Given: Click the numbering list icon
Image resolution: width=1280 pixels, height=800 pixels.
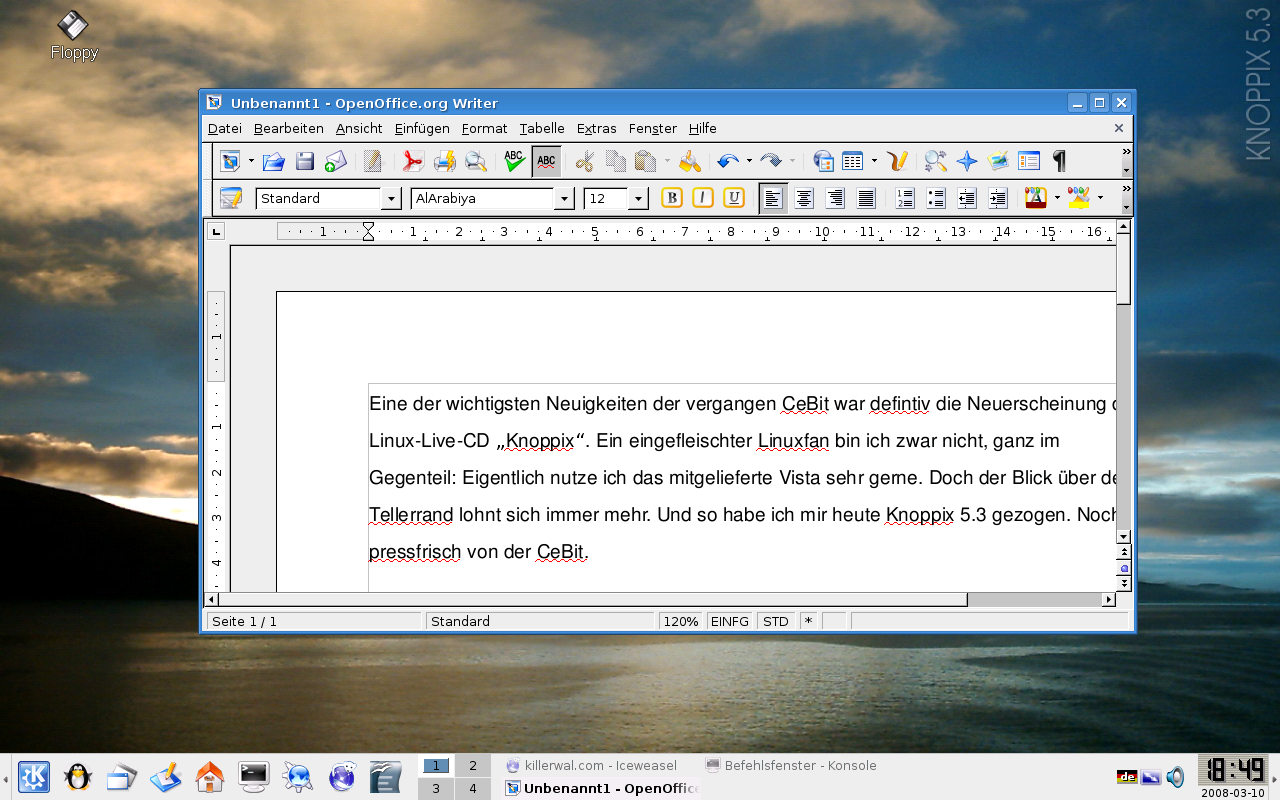Looking at the screenshot, I should [905, 198].
